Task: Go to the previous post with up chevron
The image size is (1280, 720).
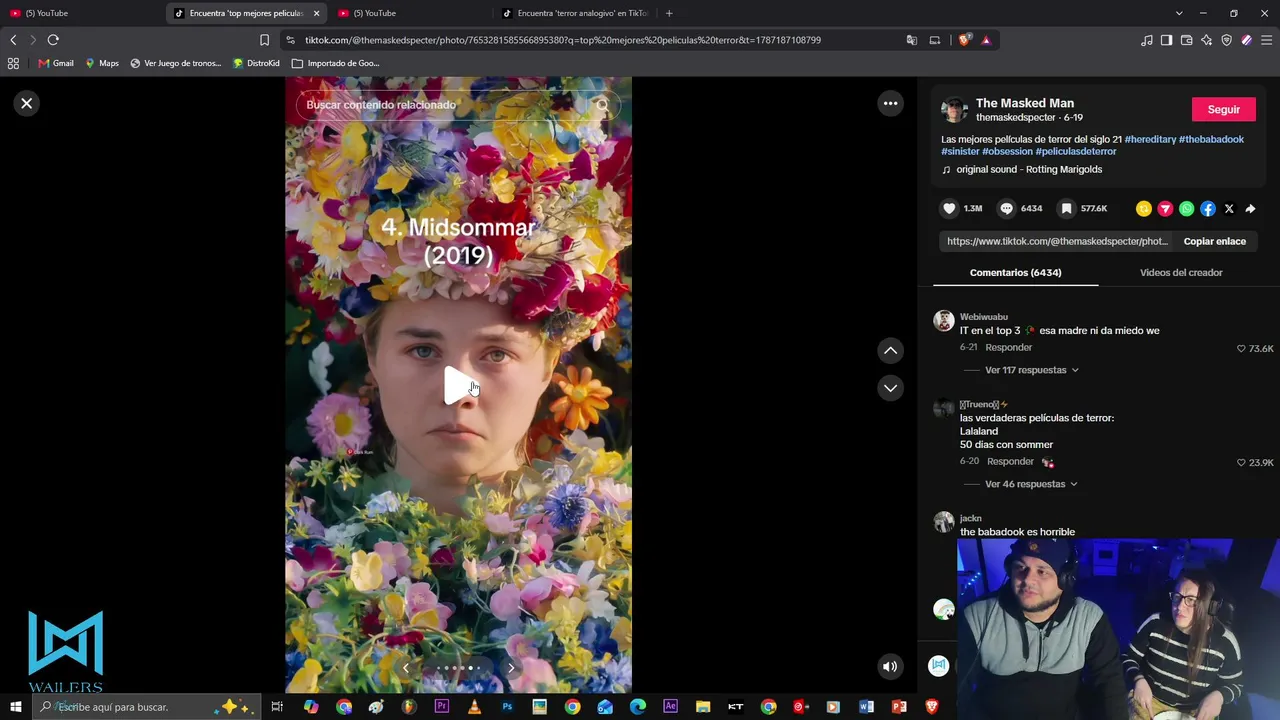Action: [890, 350]
